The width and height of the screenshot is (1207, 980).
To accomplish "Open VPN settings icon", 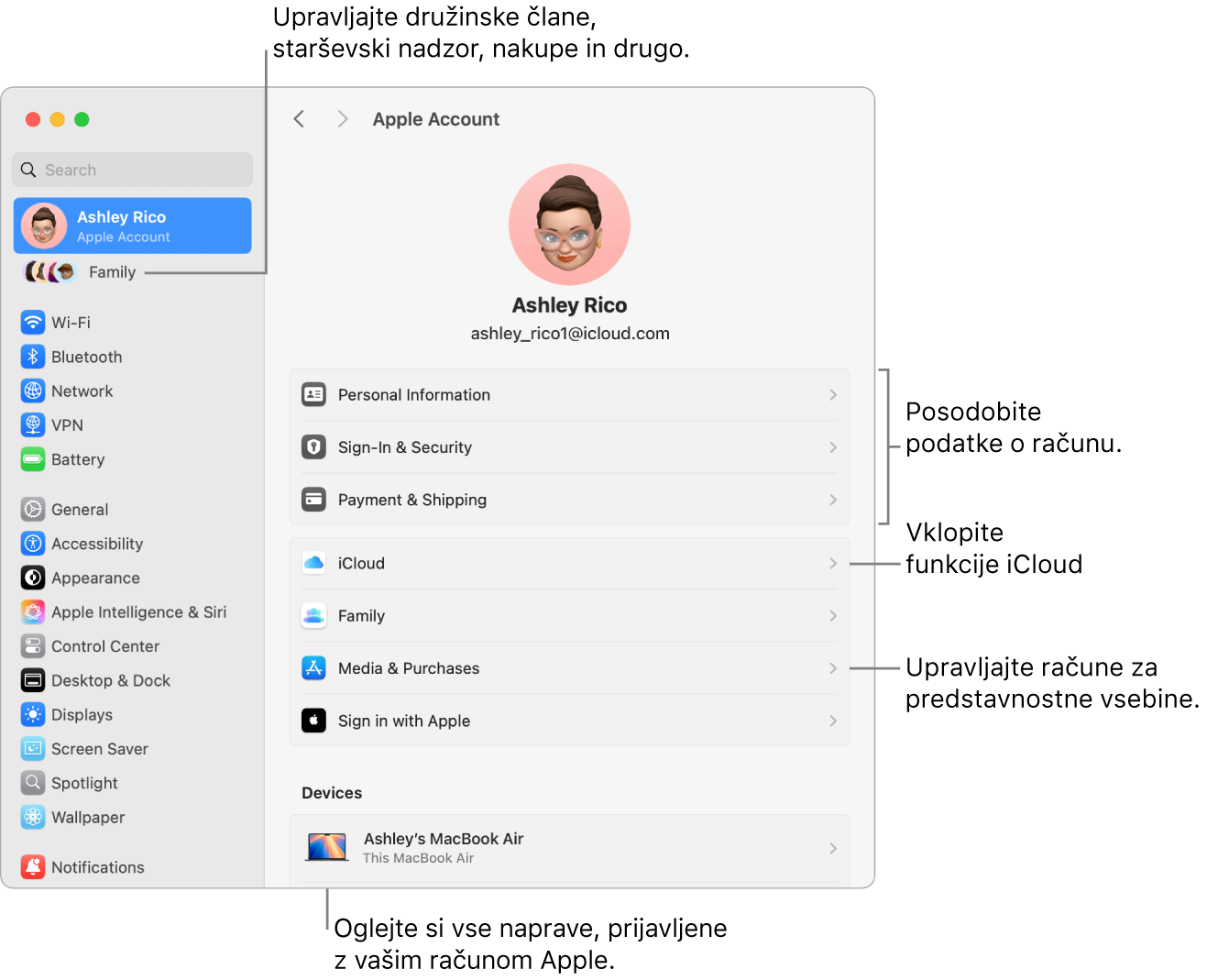I will (x=33, y=425).
